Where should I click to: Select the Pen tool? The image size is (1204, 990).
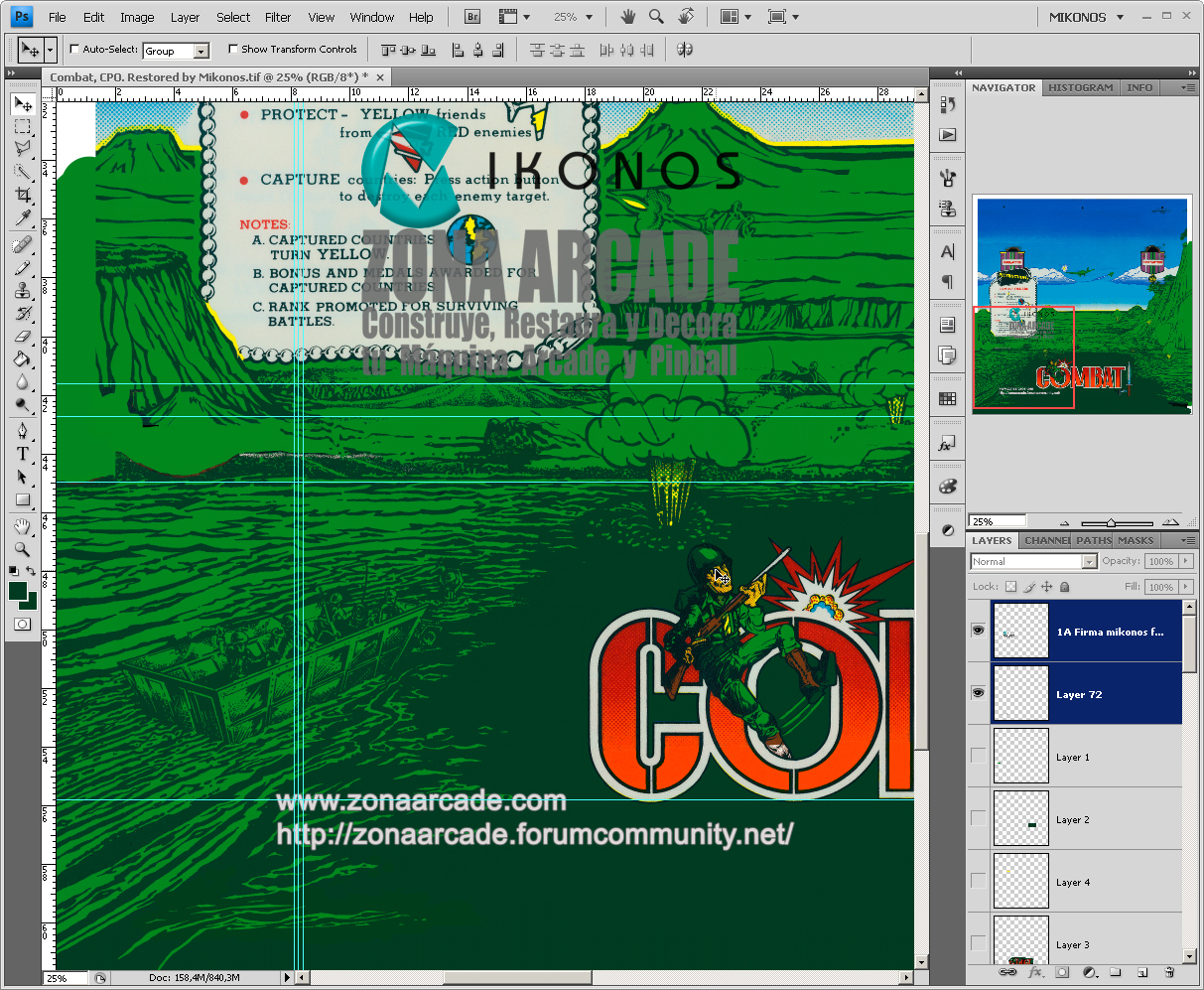coord(22,431)
